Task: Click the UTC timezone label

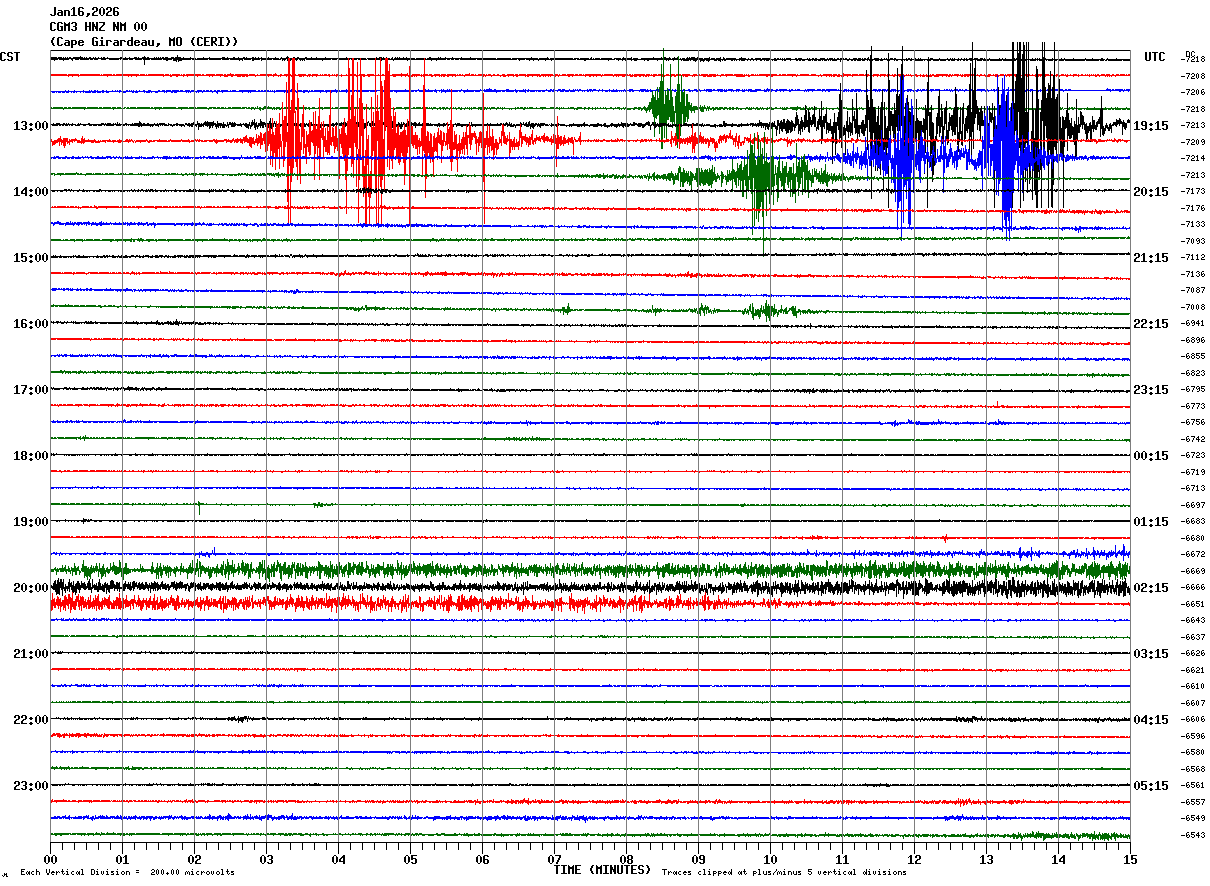Action: [x=1155, y=57]
